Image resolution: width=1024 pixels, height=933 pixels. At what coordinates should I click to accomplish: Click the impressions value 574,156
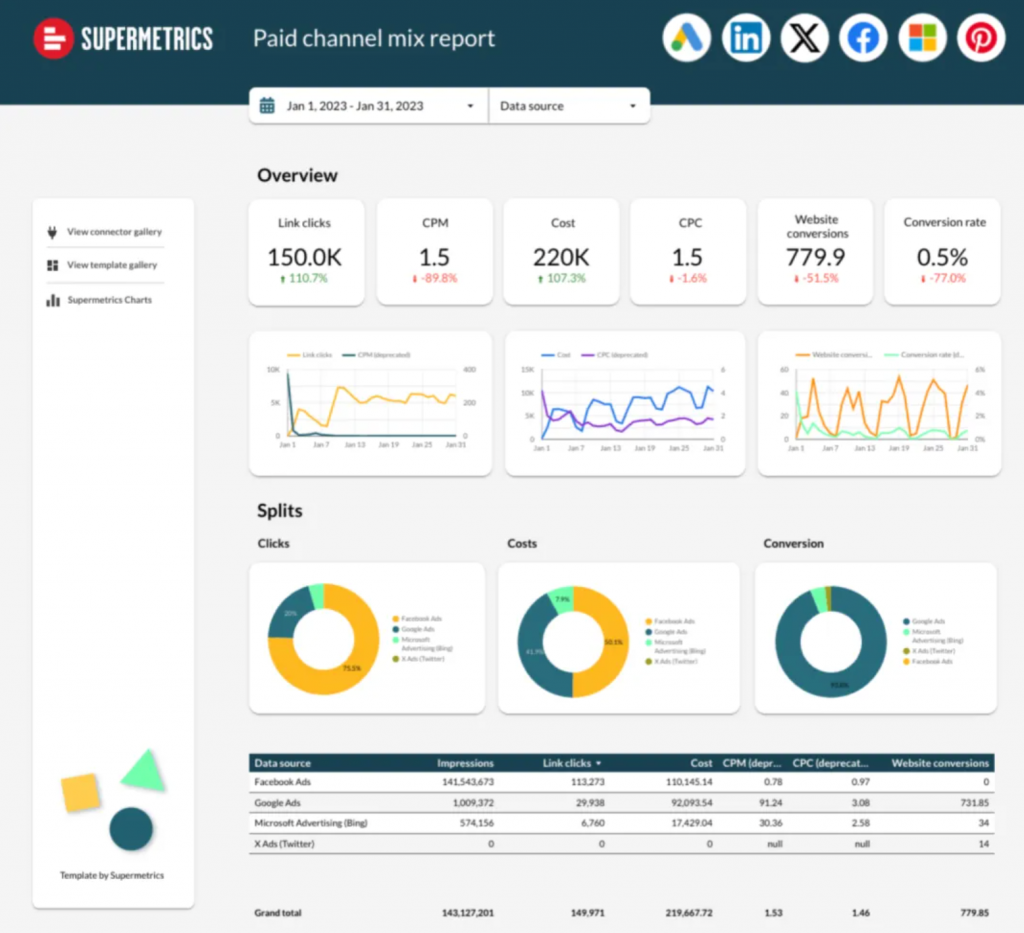477,823
